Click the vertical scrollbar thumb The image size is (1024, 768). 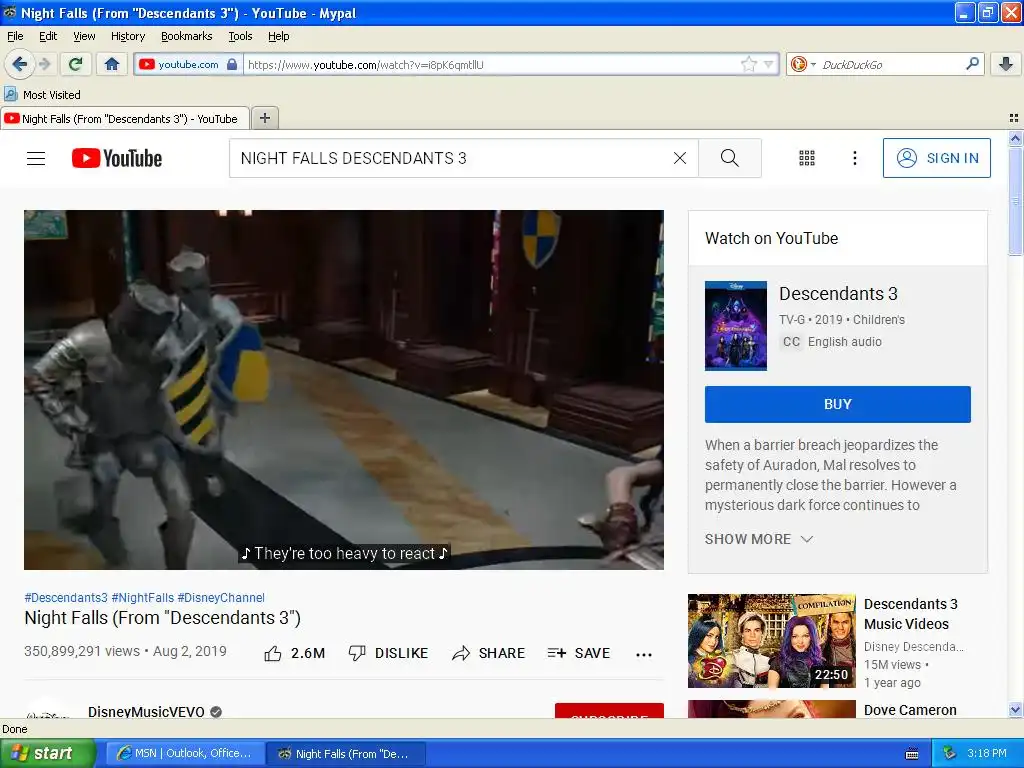(1015, 201)
